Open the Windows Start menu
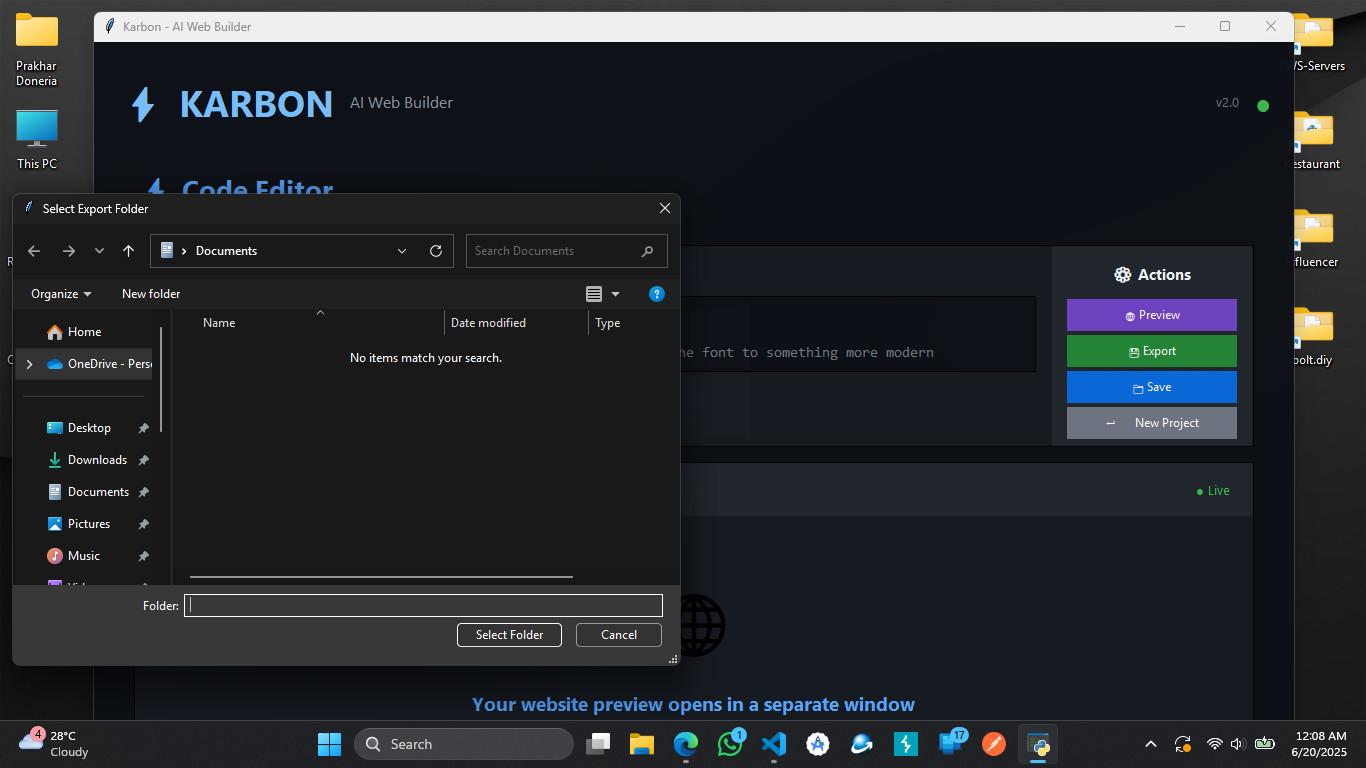Viewport: 1366px width, 768px height. pyautogui.click(x=330, y=744)
